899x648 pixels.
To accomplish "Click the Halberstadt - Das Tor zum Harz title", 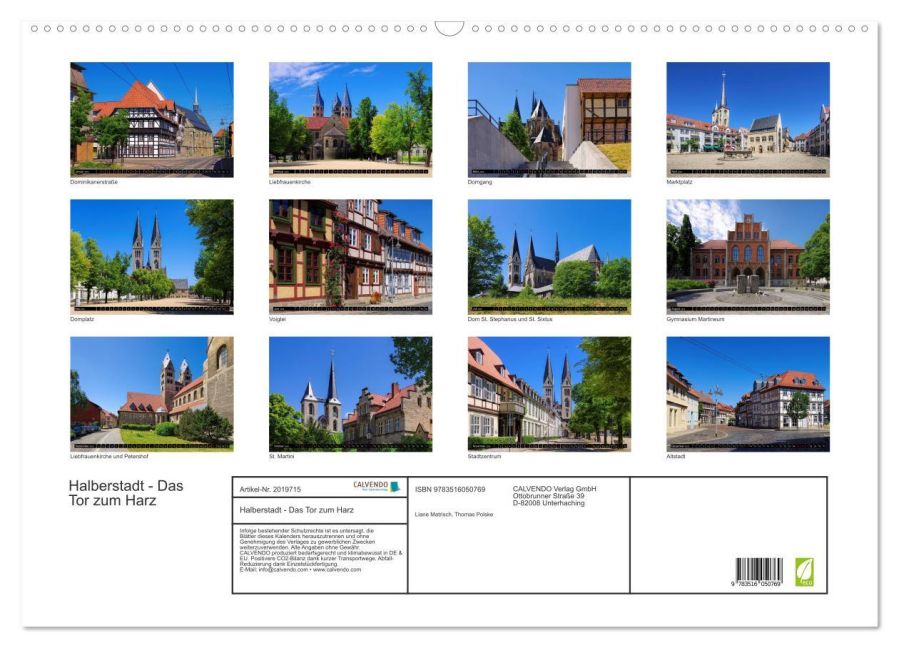I will click(x=128, y=491).
